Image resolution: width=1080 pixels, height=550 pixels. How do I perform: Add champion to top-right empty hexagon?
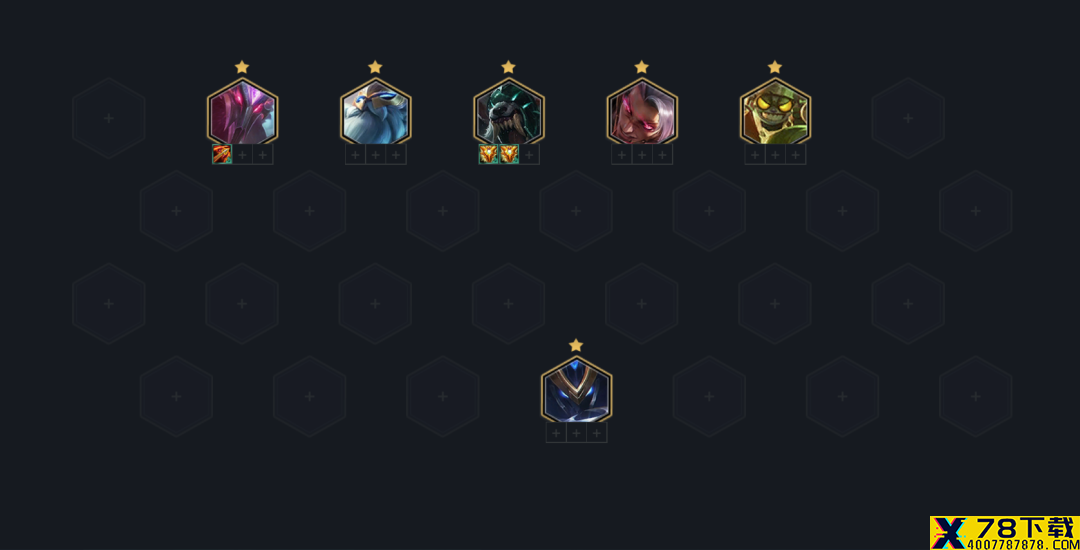coord(908,118)
